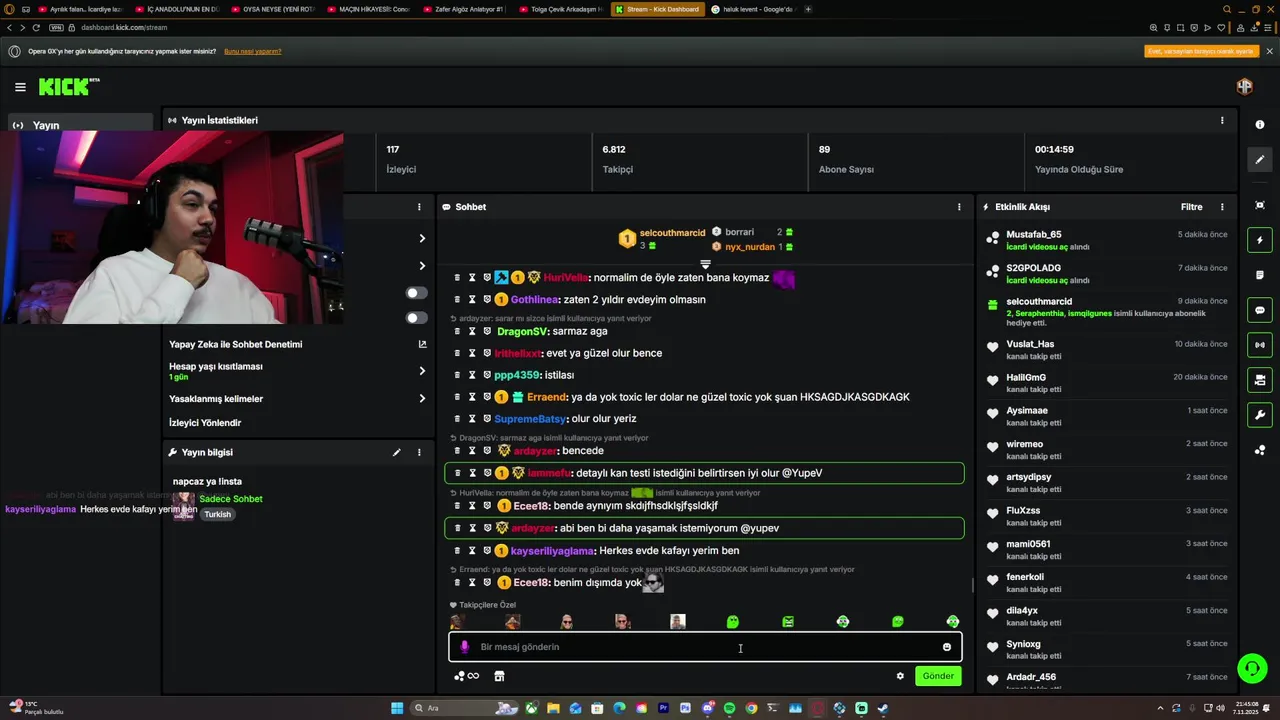Switch to the haluk levent Google browser tab

[x=753, y=9]
